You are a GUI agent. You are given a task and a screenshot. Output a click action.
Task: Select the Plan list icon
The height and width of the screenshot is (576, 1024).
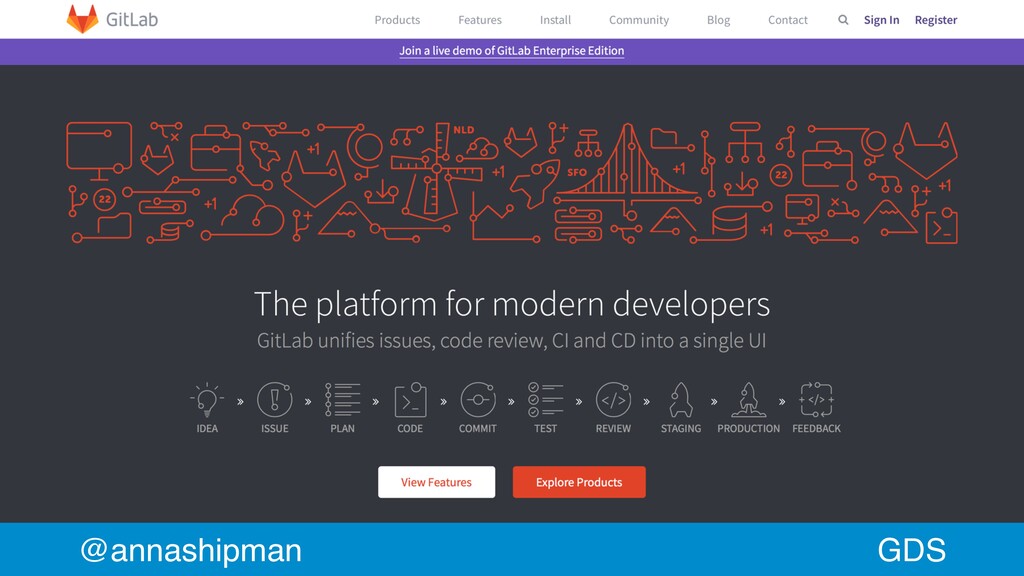[343, 400]
